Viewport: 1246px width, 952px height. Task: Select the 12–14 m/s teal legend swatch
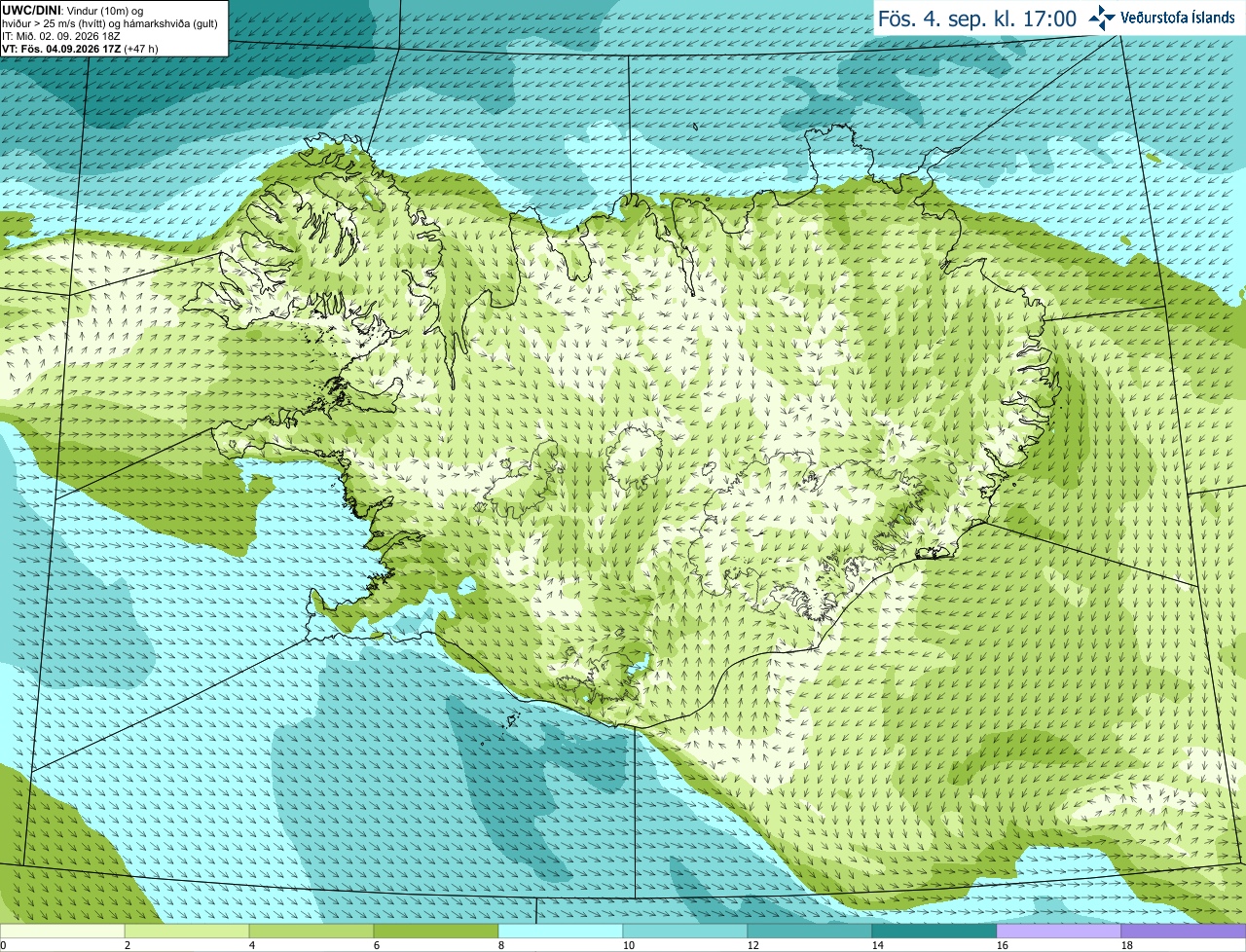tap(810, 931)
